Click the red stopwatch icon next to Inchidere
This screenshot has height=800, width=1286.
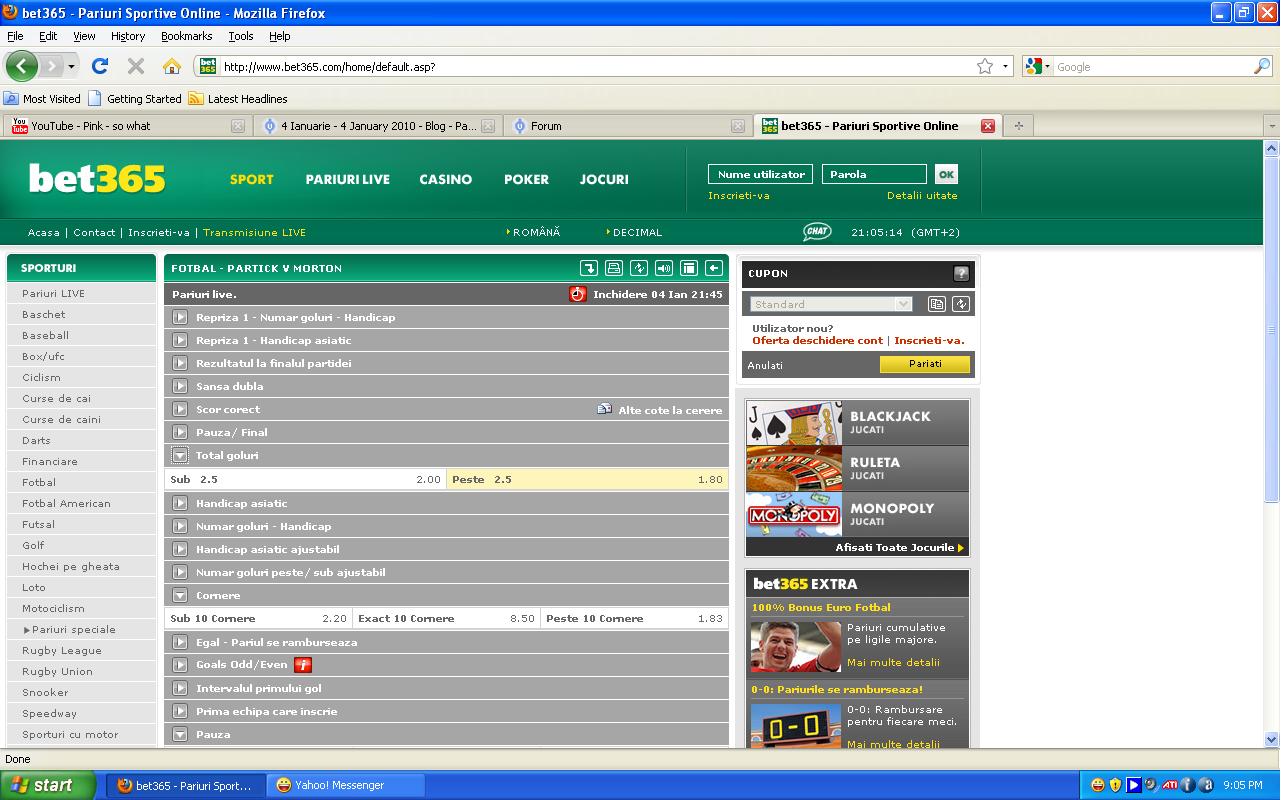tap(578, 294)
